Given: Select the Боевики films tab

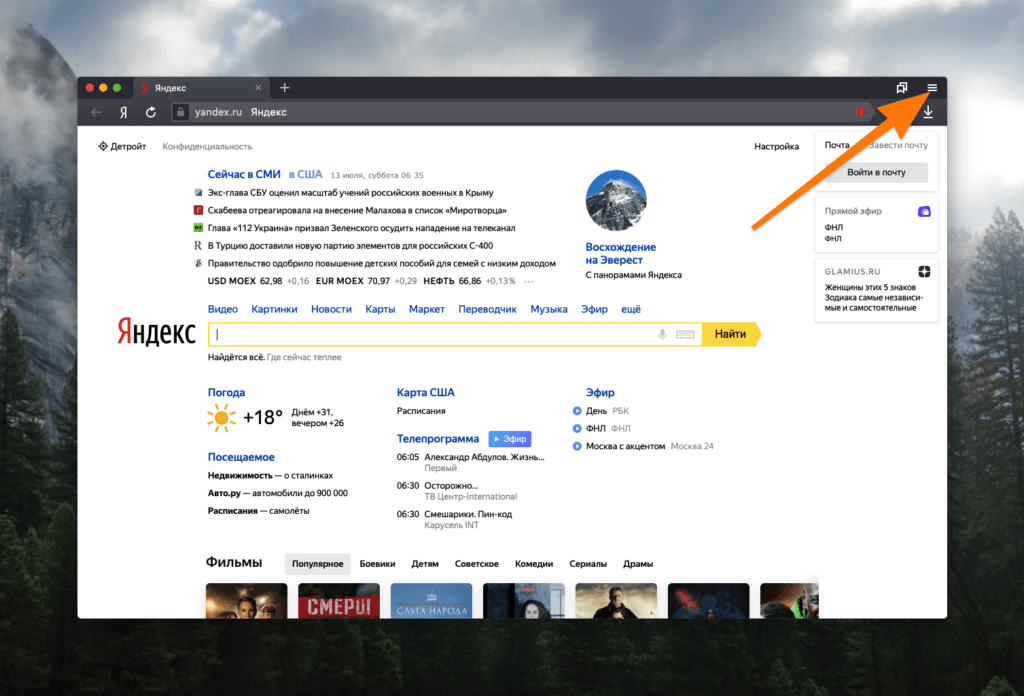Looking at the screenshot, I should point(377,563).
